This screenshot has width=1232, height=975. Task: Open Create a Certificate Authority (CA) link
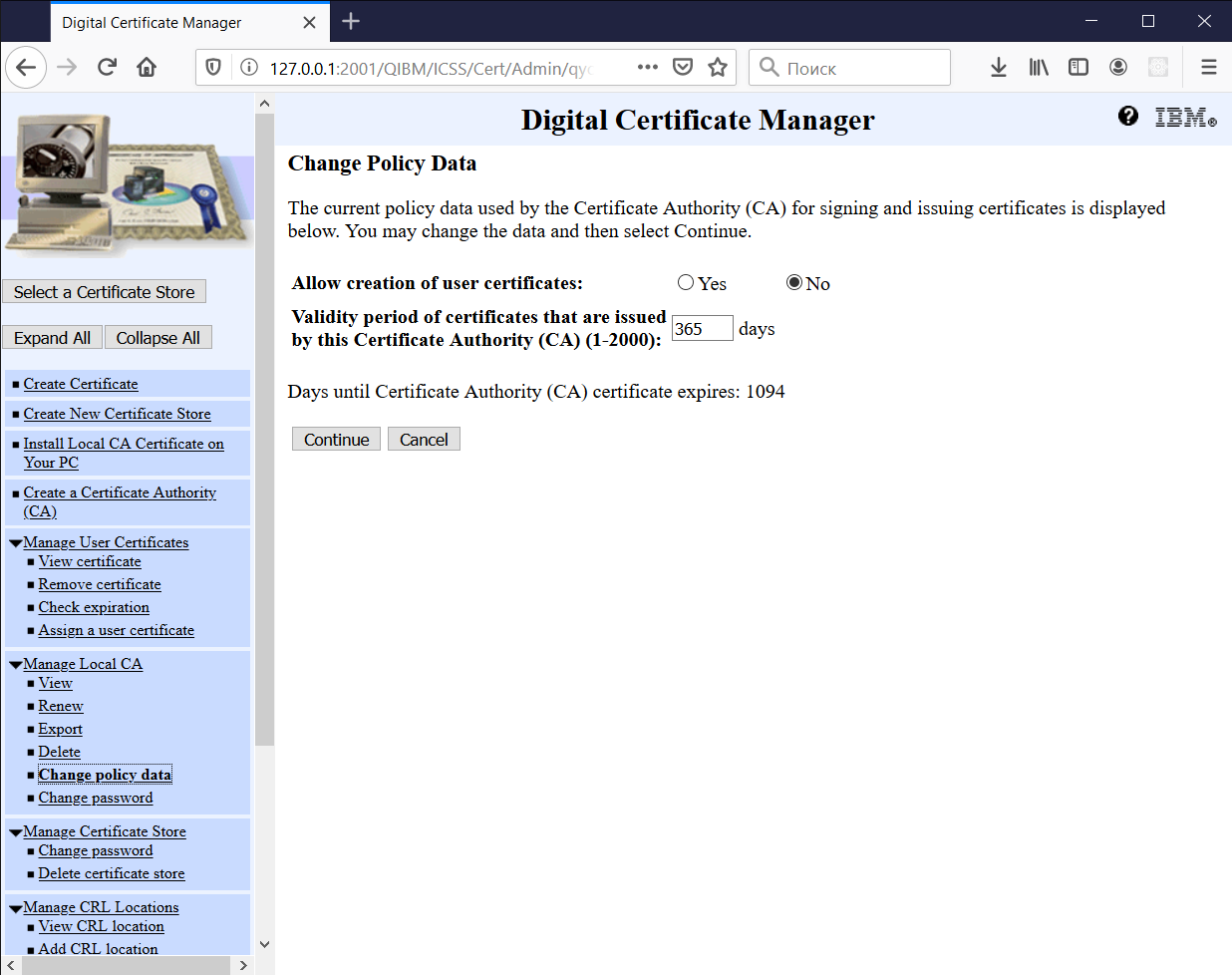click(x=120, y=501)
